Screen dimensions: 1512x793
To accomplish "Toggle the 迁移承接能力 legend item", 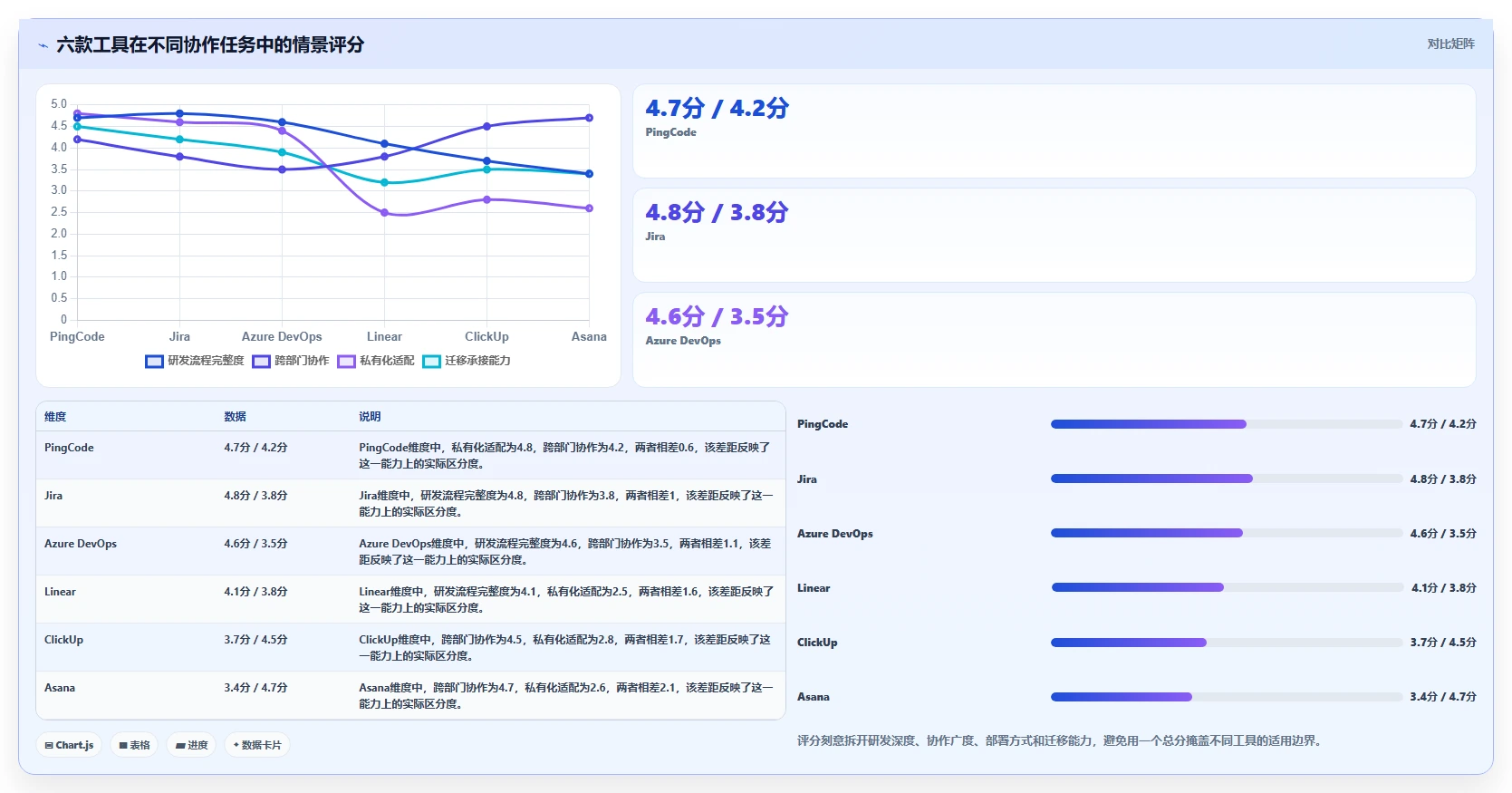I will click(x=467, y=361).
